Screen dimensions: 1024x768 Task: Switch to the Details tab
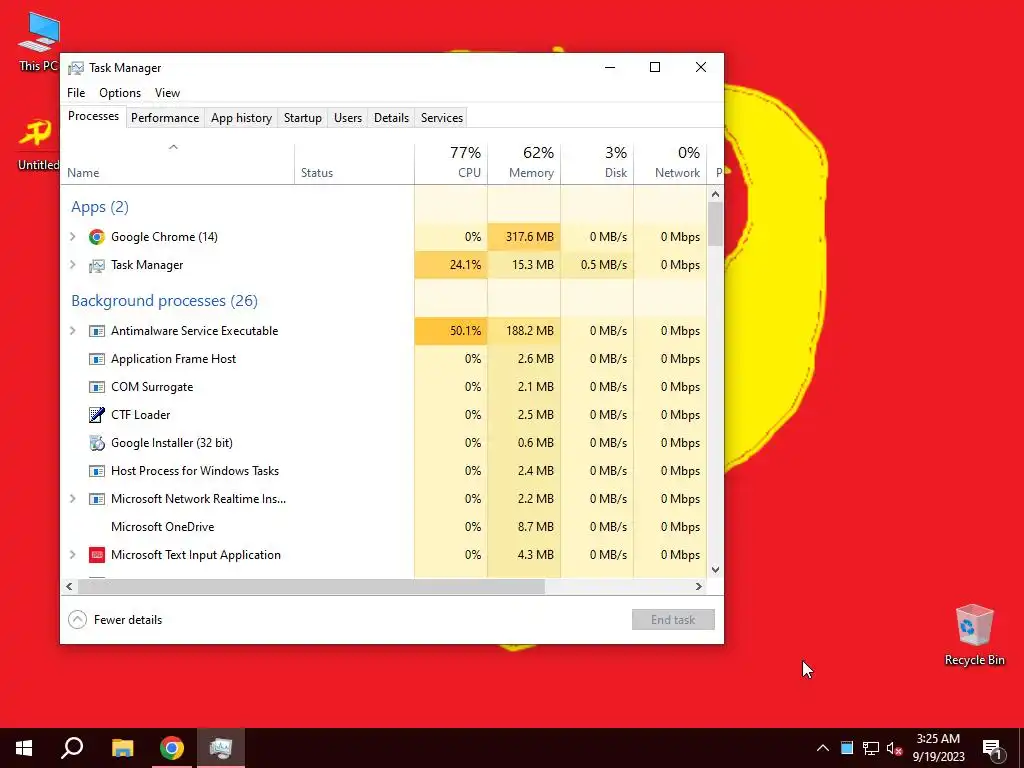tap(391, 118)
